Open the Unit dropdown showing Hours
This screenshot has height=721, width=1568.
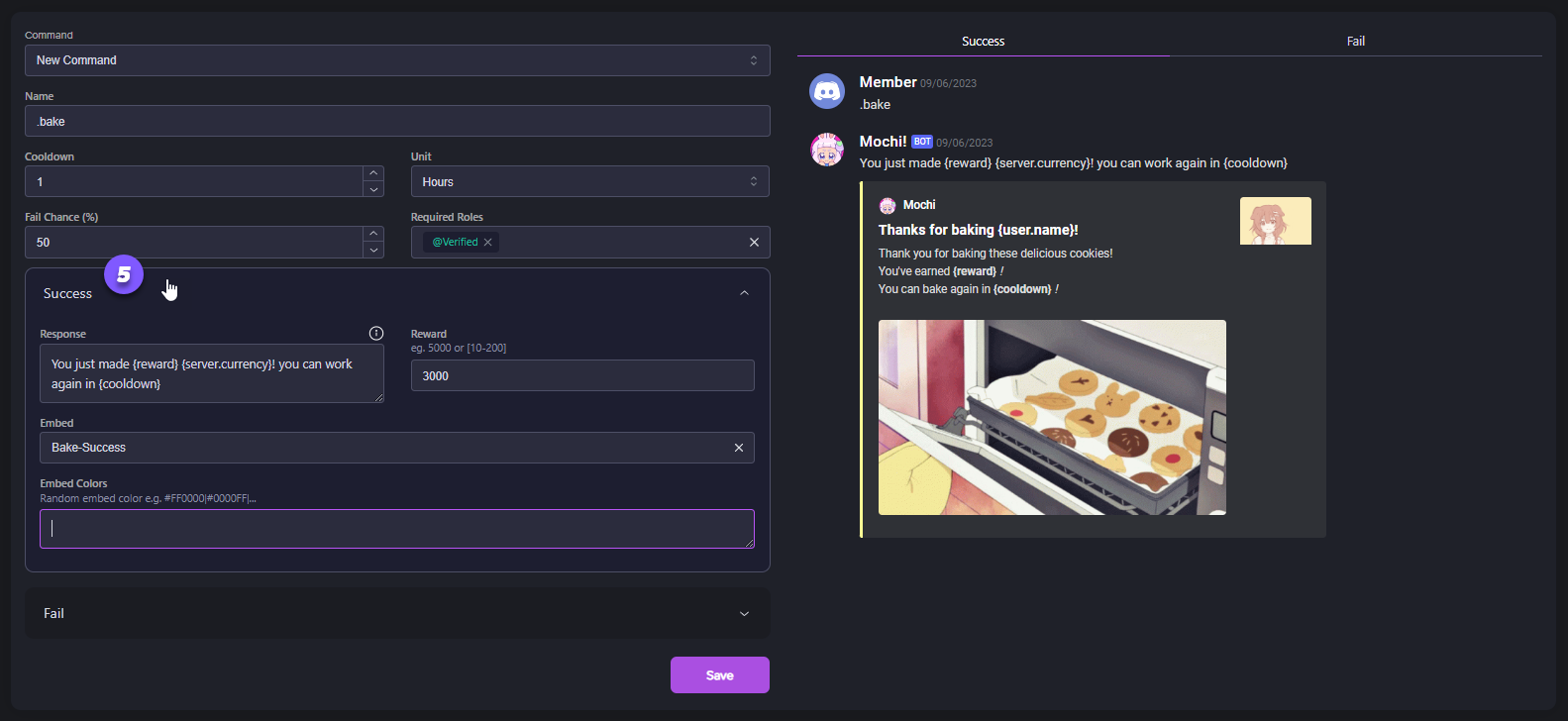click(x=589, y=182)
